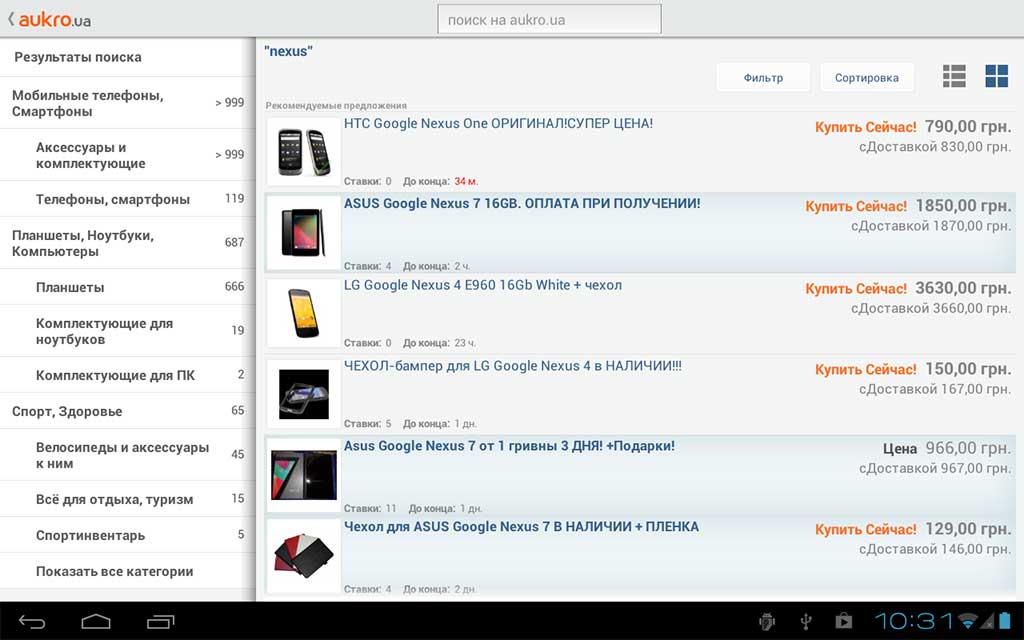Tap the USB connection status icon
This screenshot has height=640, width=1024.
(806, 621)
